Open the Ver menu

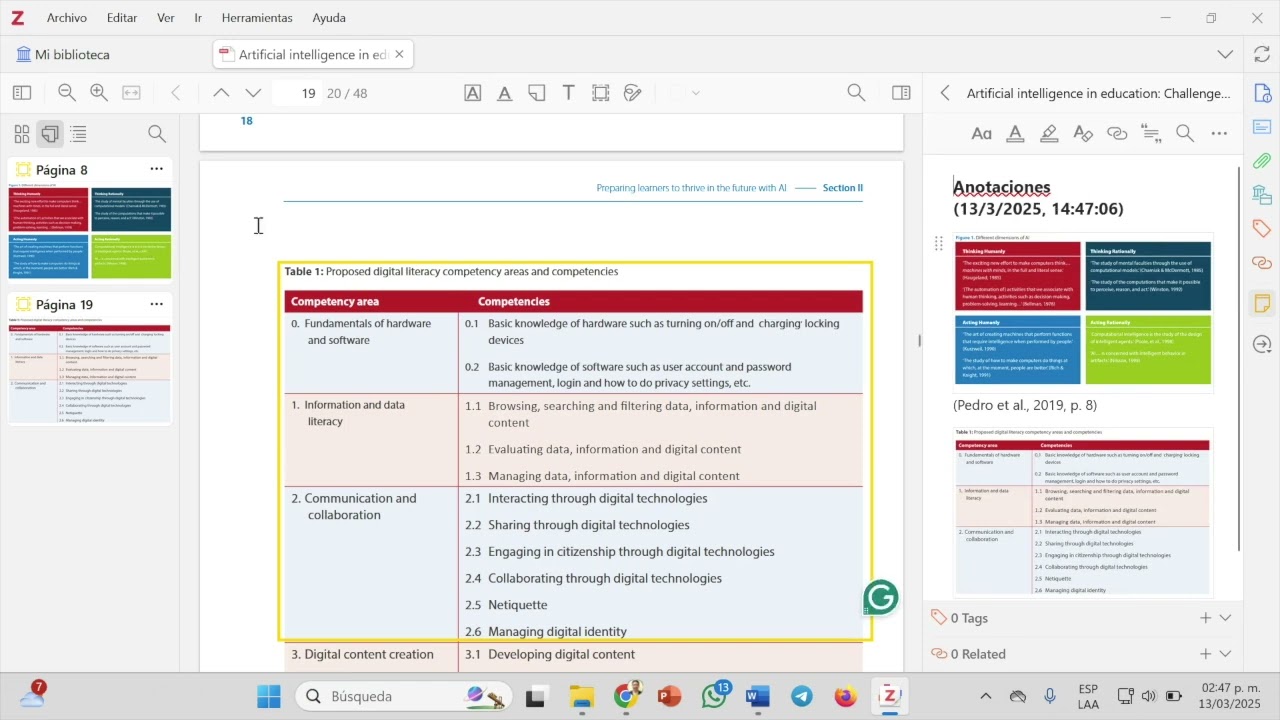pyautogui.click(x=166, y=18)
